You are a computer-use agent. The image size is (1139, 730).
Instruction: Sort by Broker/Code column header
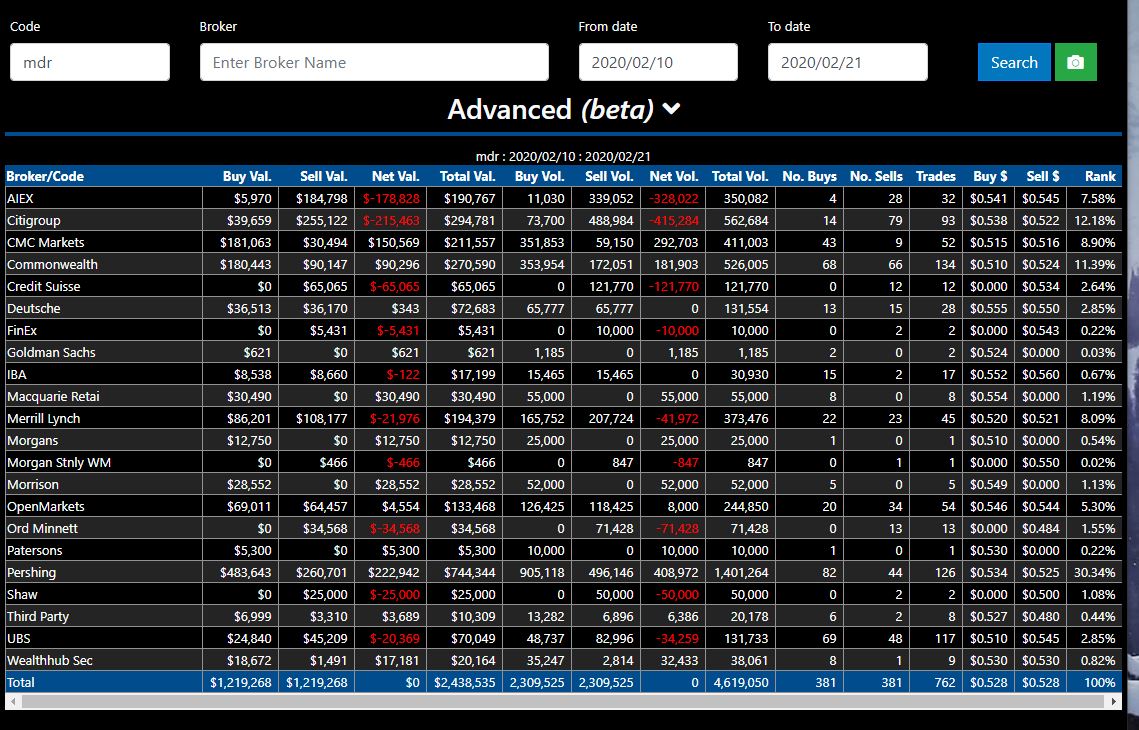(x=45, y=176)
